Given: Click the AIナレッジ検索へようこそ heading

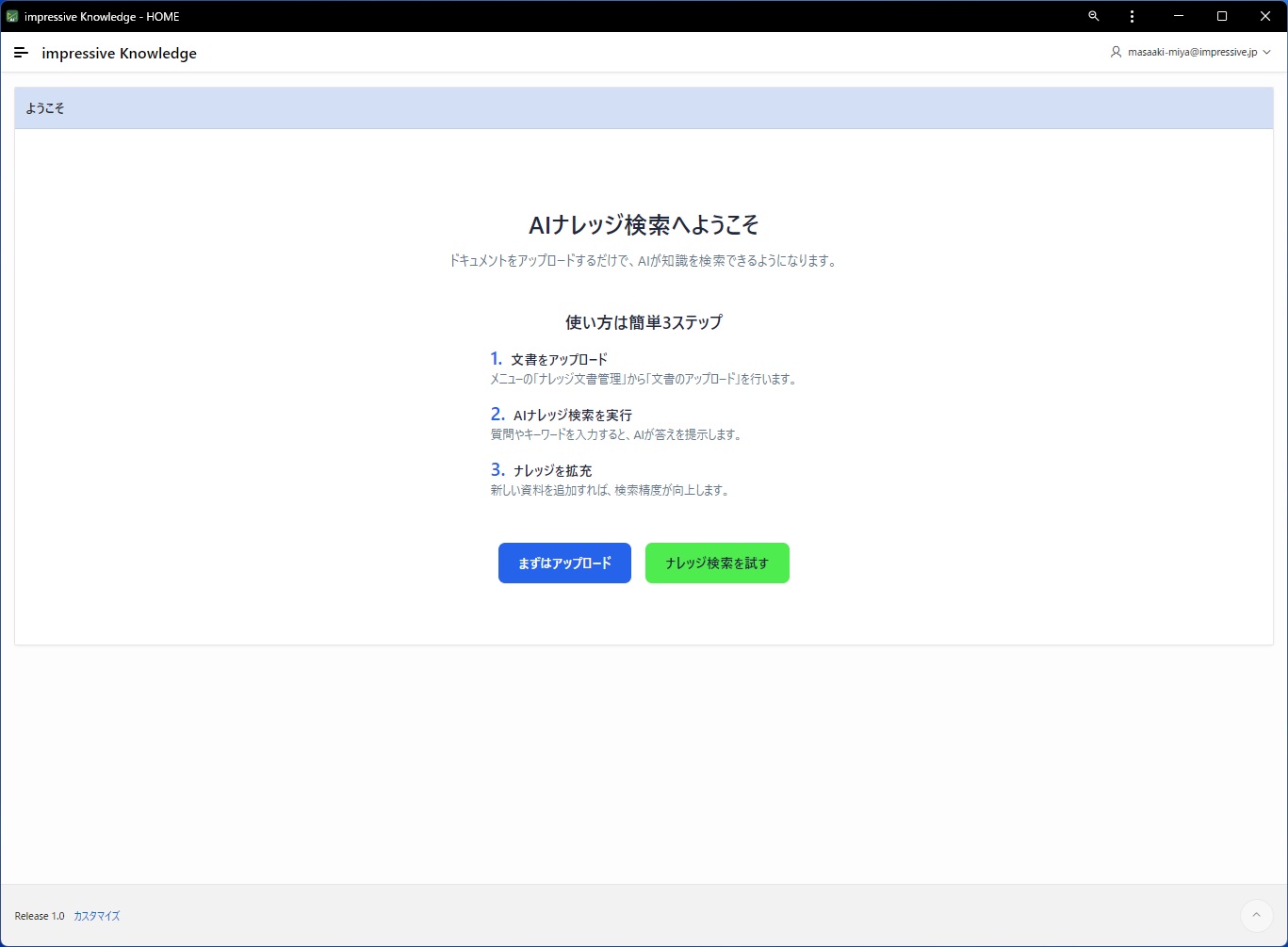Looking at the screenshot, I should click(644, 225).
